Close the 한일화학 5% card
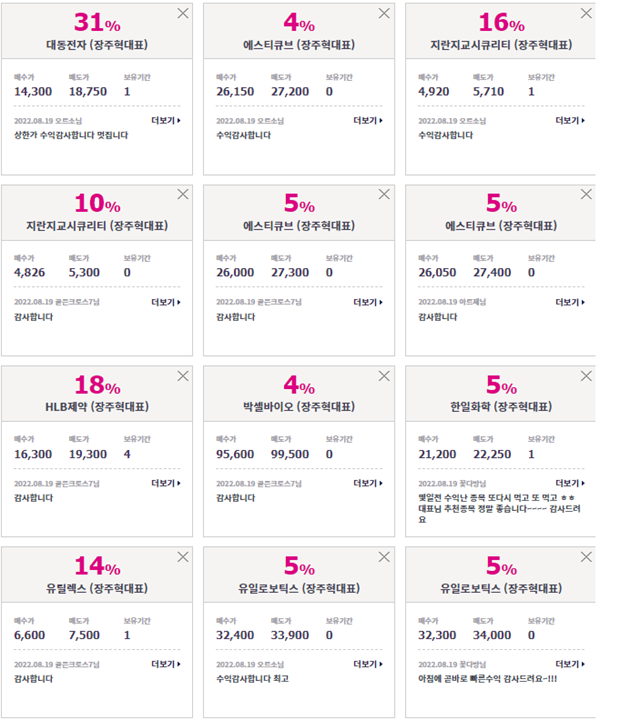617x720 pixels. click(586, 376)
